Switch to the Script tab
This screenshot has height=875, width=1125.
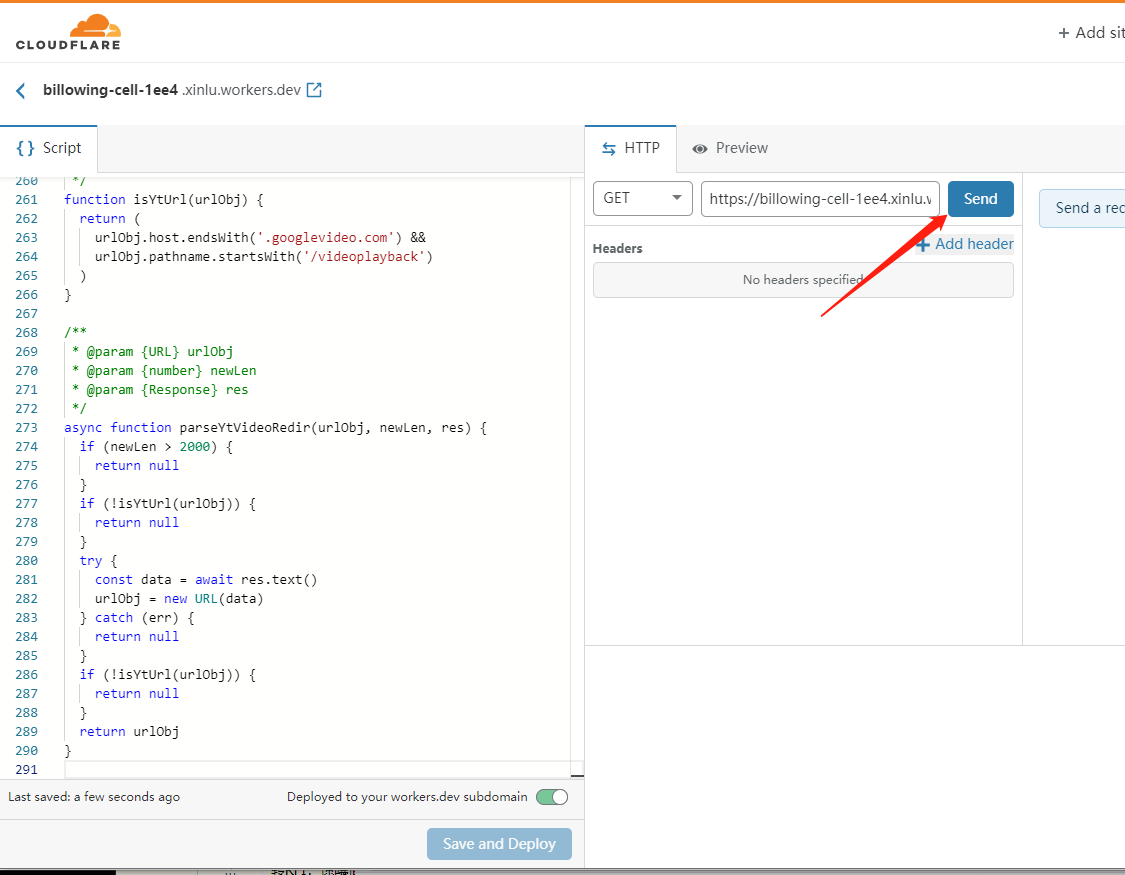click(49, 148)
